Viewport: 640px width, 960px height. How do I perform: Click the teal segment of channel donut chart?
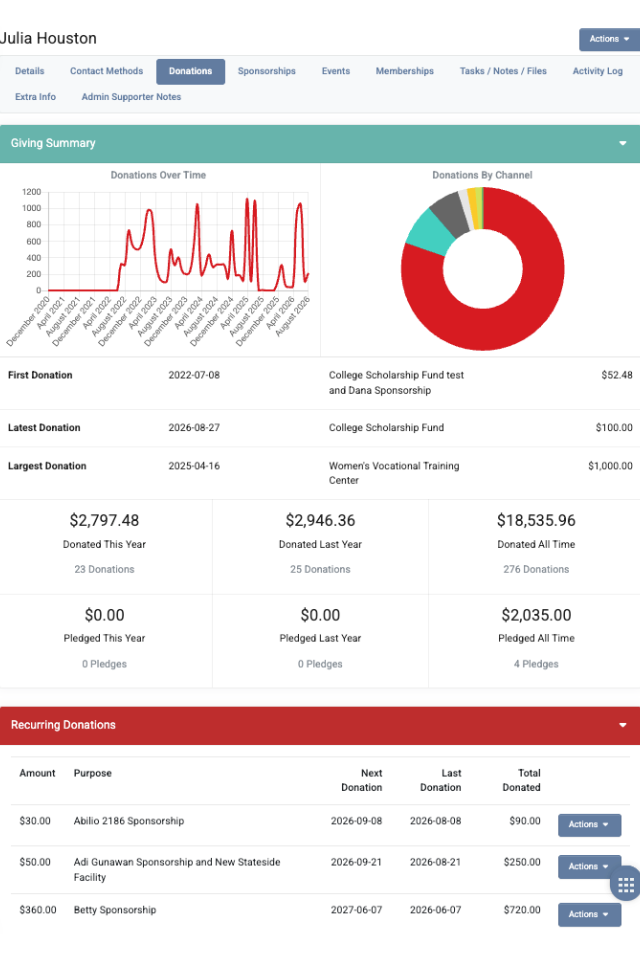click(429, 233)
